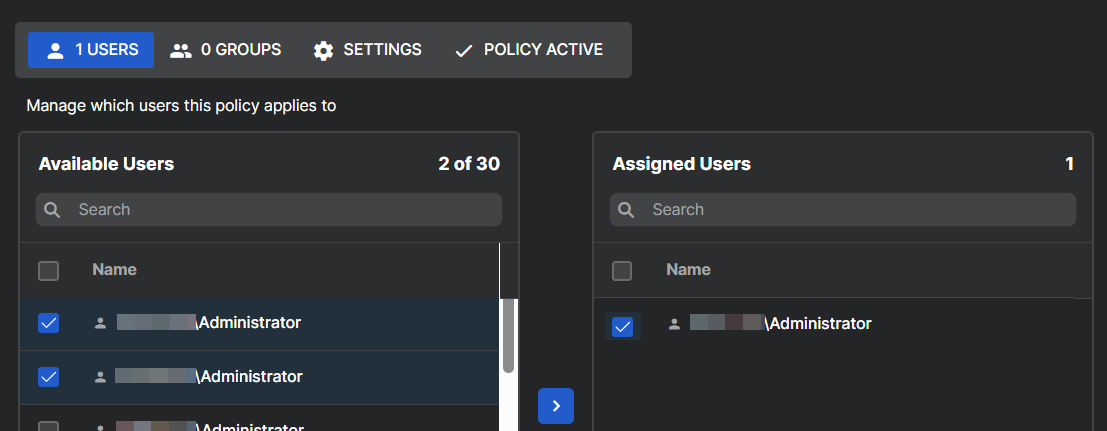
Task: Click the user icon in Assigned Users row
Action: point(674,324)
